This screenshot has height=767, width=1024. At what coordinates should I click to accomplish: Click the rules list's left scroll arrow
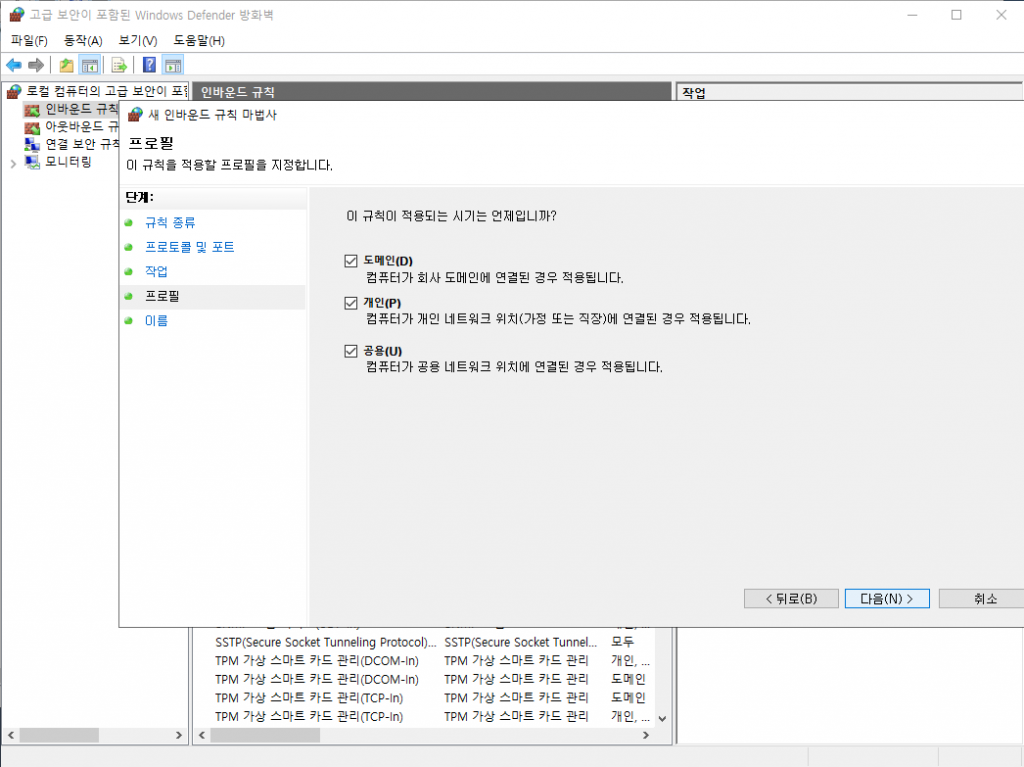coord(202,735)
